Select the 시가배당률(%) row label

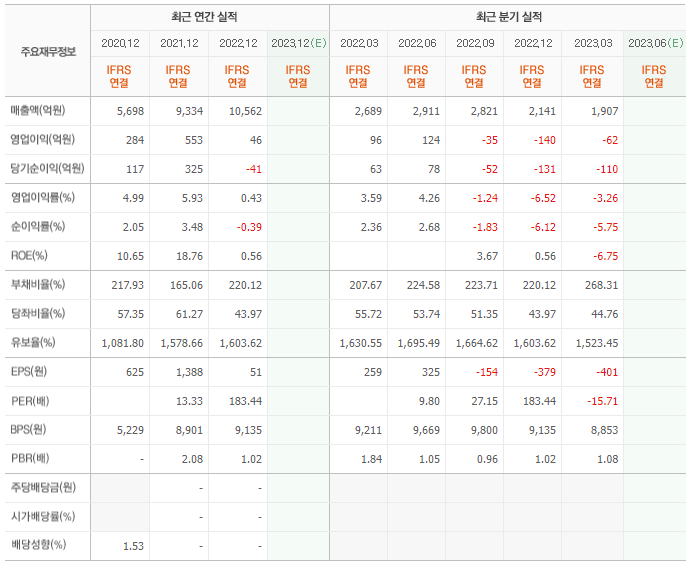[x=43, y=516]
